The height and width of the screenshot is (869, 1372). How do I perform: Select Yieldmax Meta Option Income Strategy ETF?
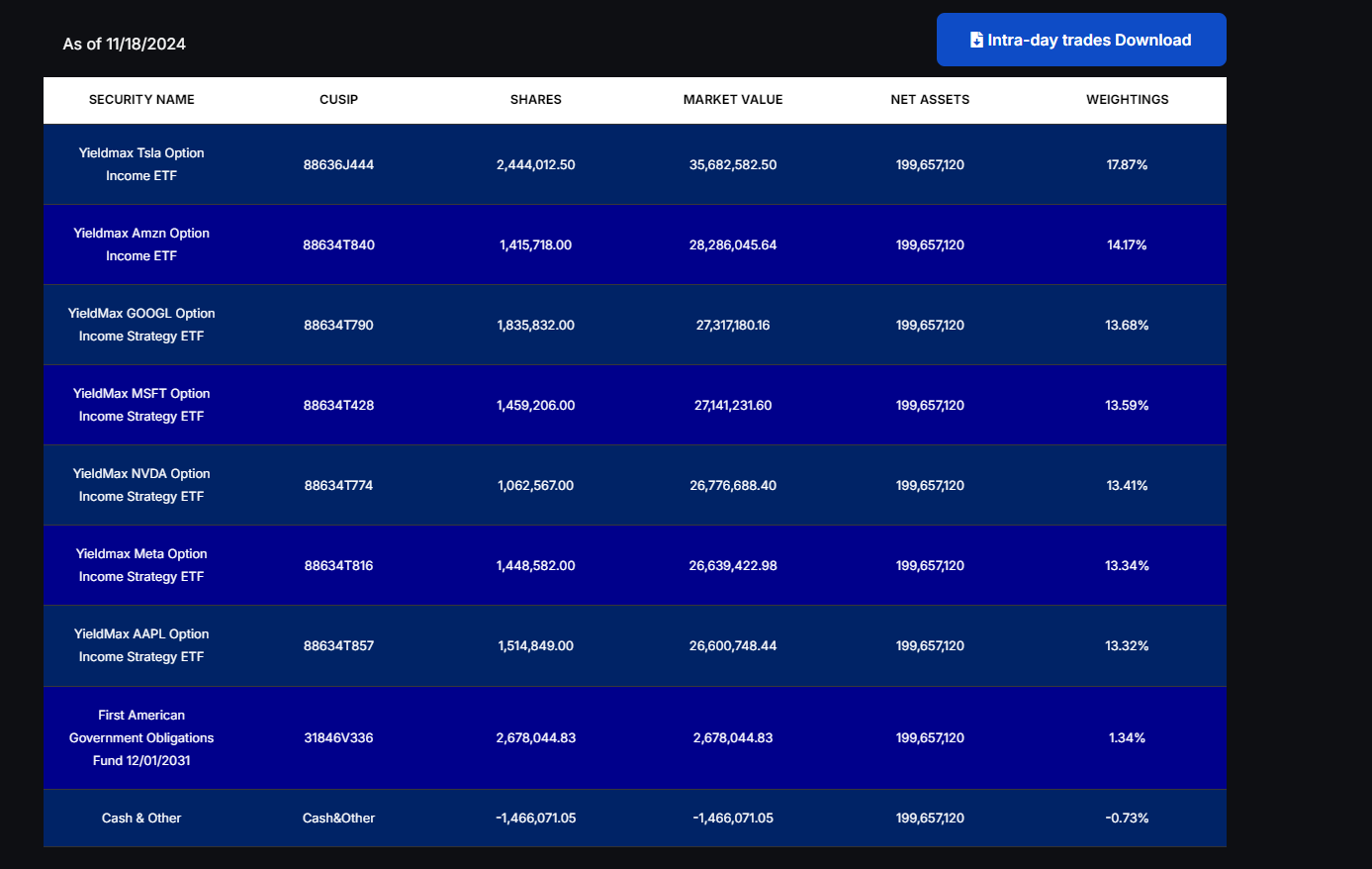pyautogui.click(x=141, y=565)
